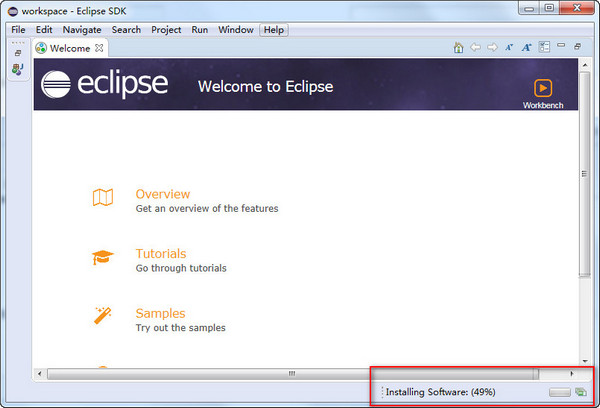Viewport: 600px width, 408px height.
Task: Open the Search menu
Action: pos(126,29)
